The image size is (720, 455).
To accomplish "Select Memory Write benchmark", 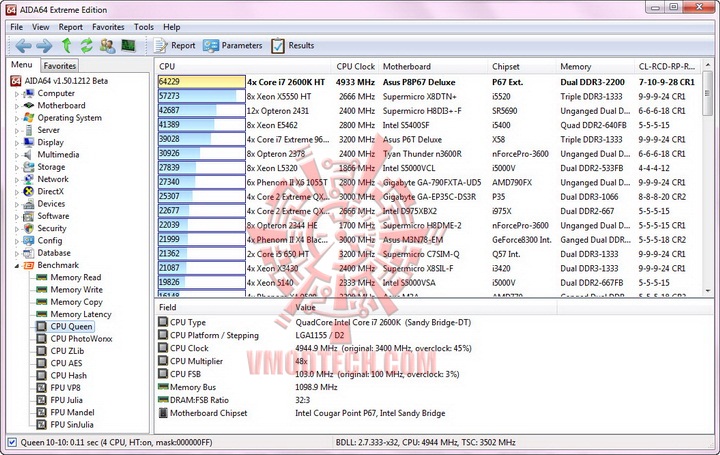I will point(76,290).
